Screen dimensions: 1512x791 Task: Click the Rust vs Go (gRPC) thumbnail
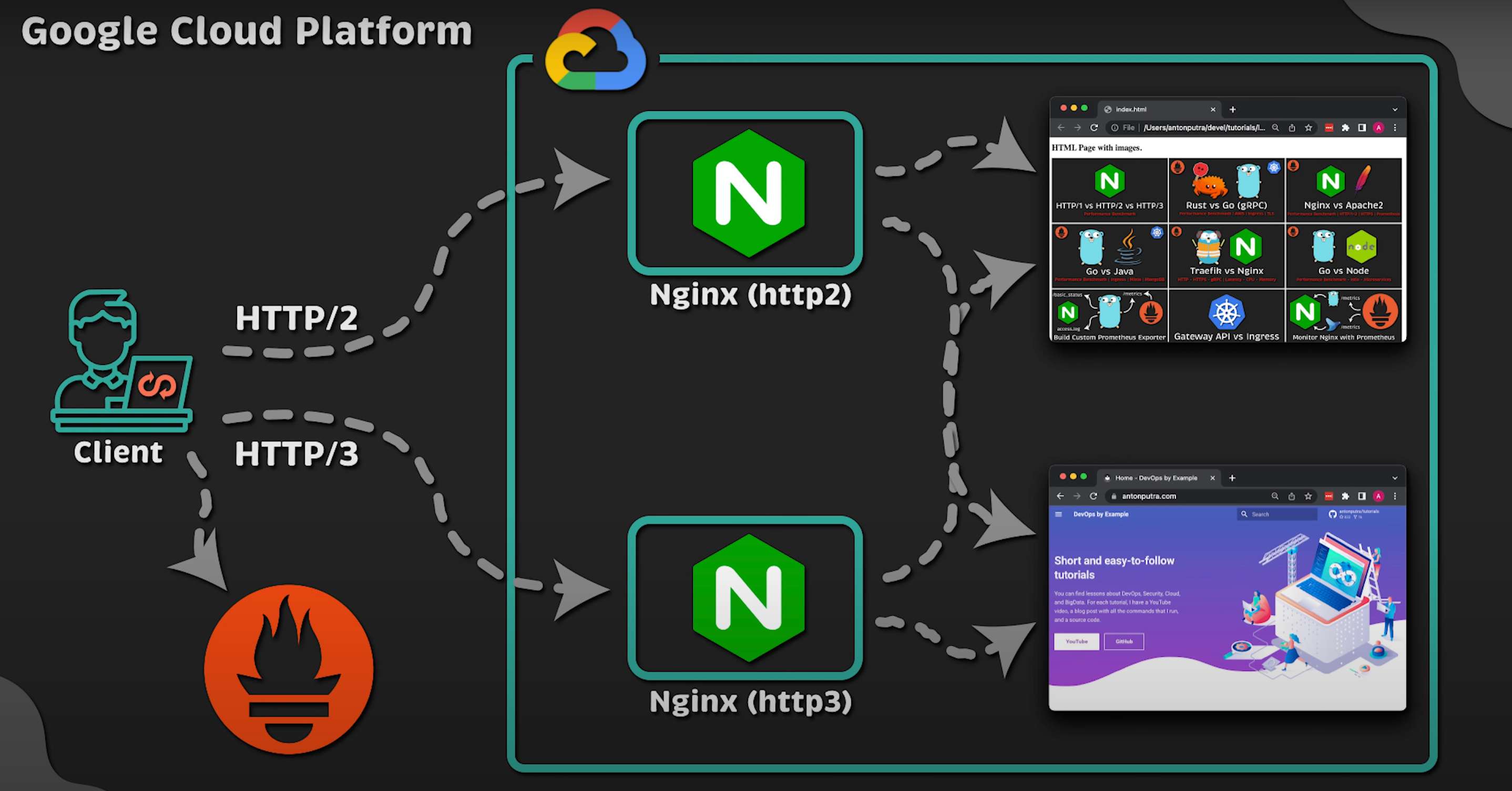coord(1226,190)
